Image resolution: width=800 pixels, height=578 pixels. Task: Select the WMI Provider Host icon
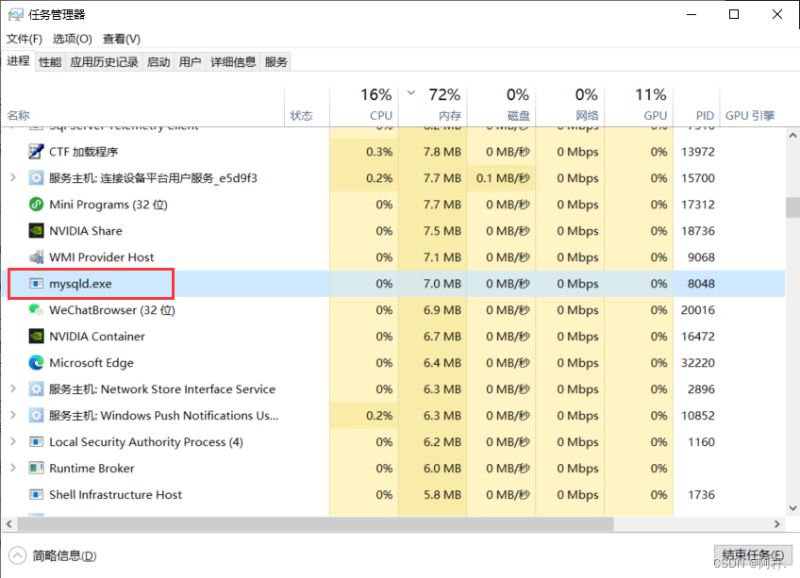click(x=35, y=257)
